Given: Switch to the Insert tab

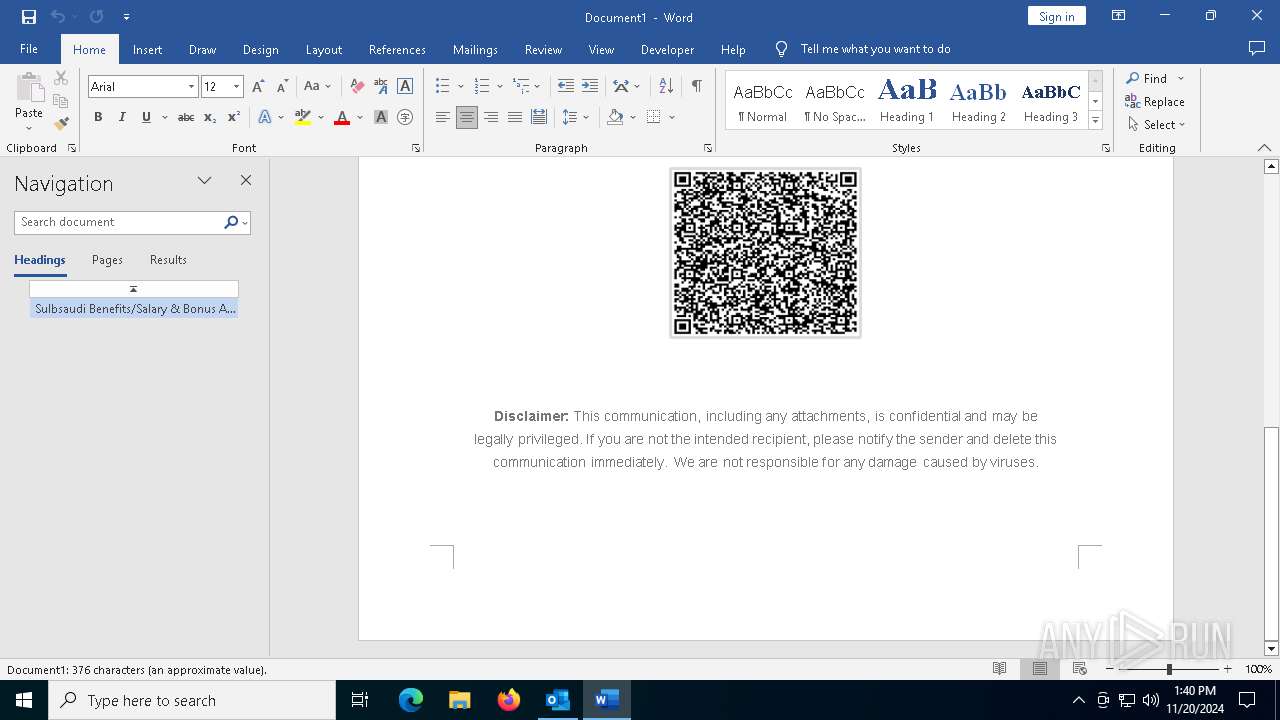Looking at the screenshot, I should pyautogui.click(x=147, y=49).
